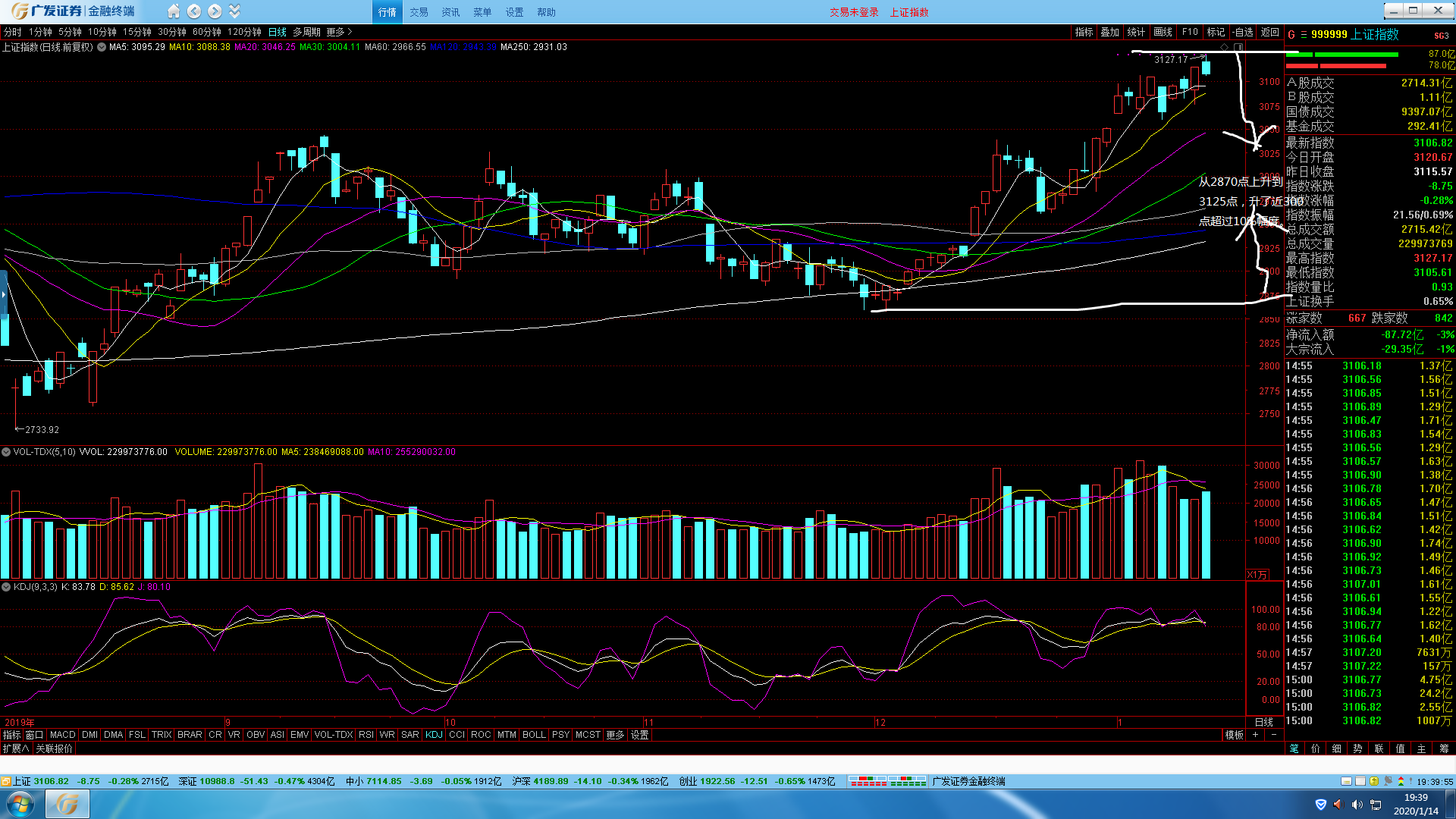Zoom in chart with plus icon
1456x819 pixels.
tap(1256, 735)
